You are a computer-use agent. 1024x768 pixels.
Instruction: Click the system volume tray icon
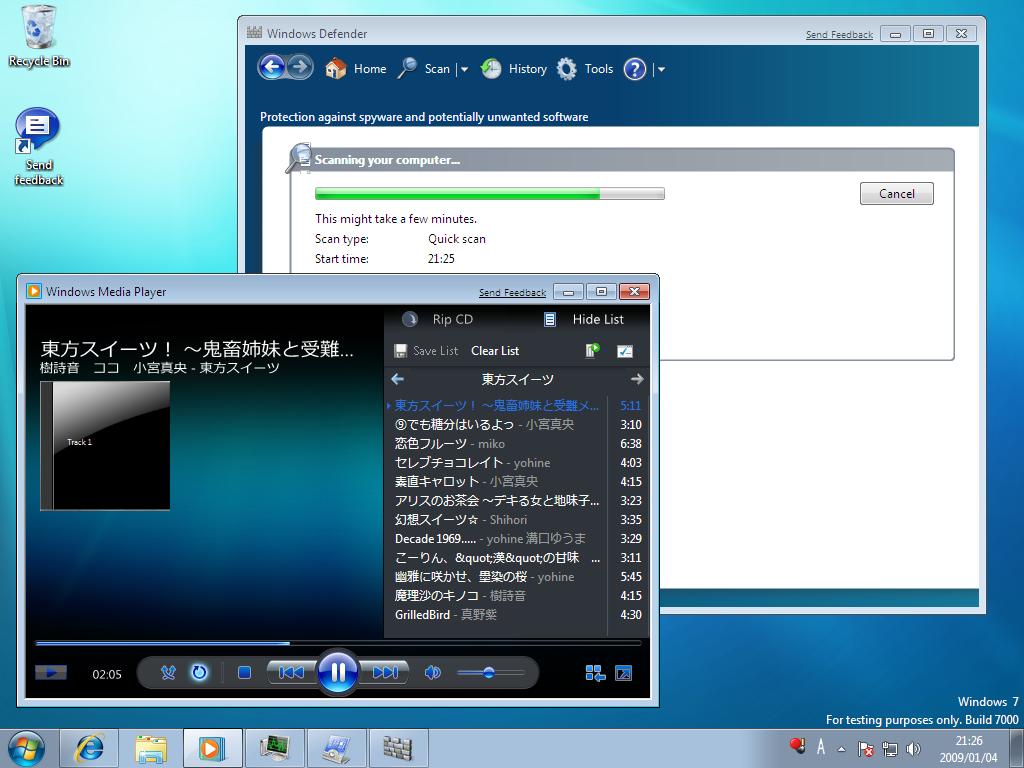click(913, 749)
